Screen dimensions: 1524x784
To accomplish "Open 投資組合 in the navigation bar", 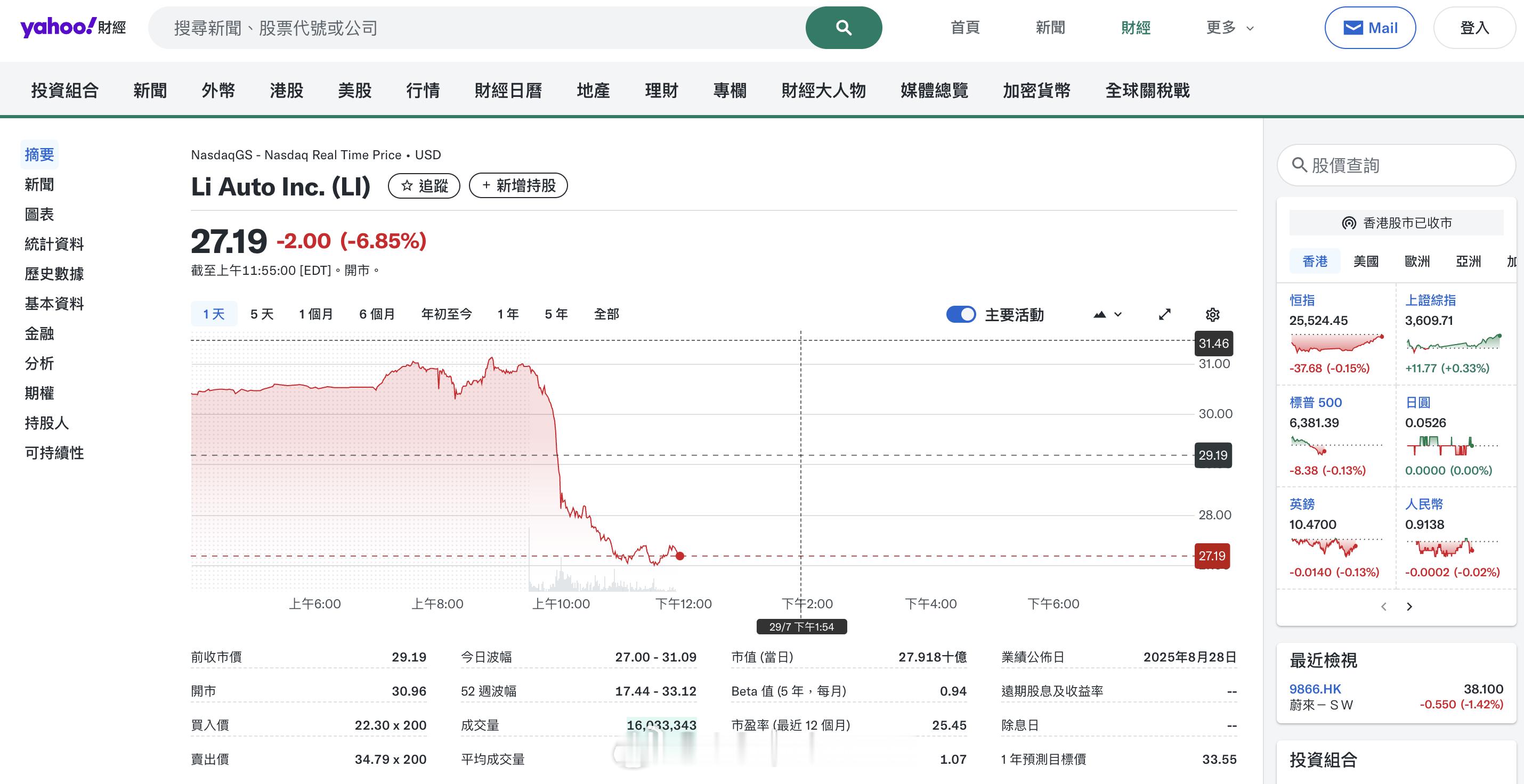I will (64, 91).
